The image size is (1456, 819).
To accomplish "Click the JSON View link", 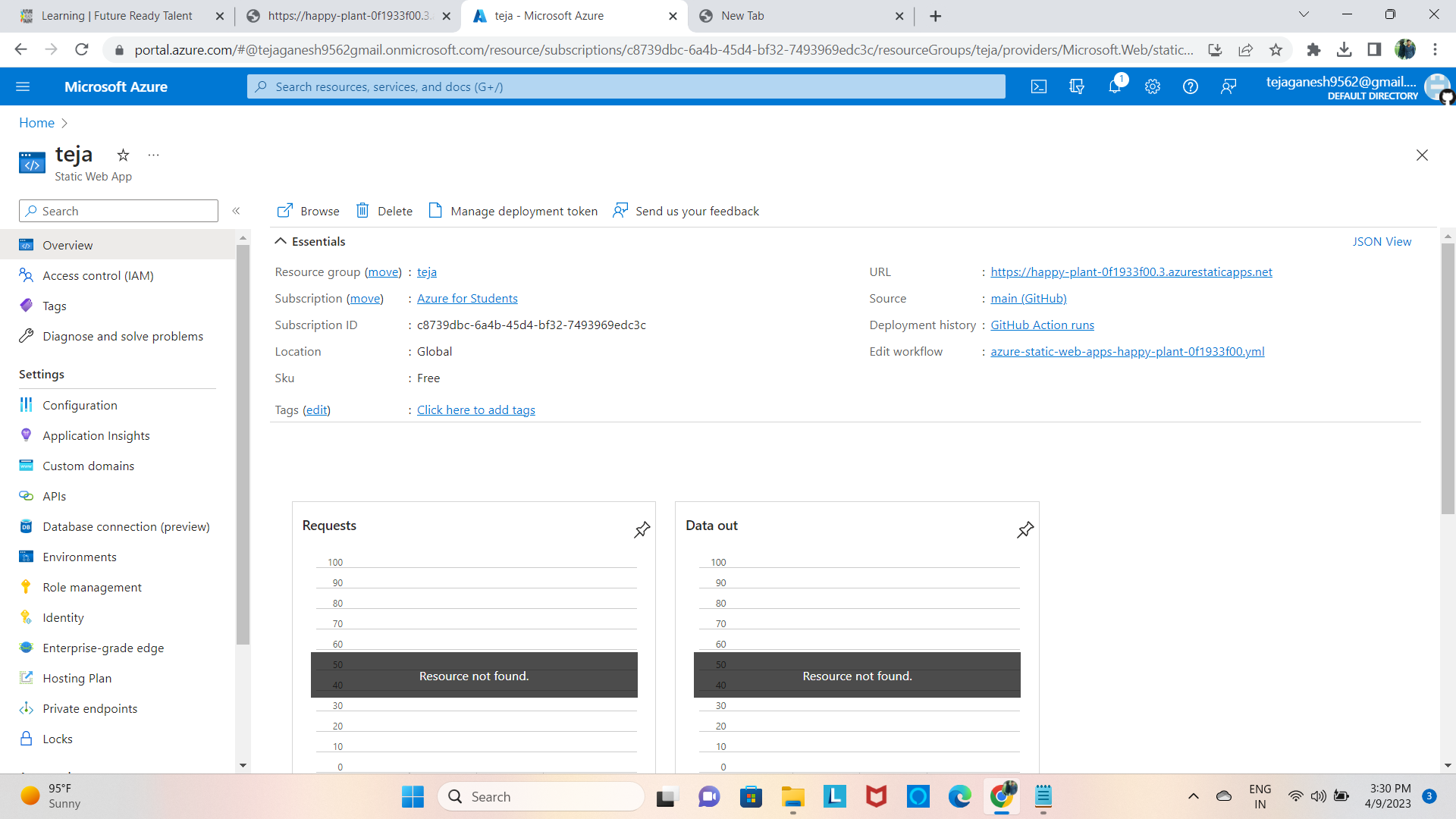I will pos(1382,241).
